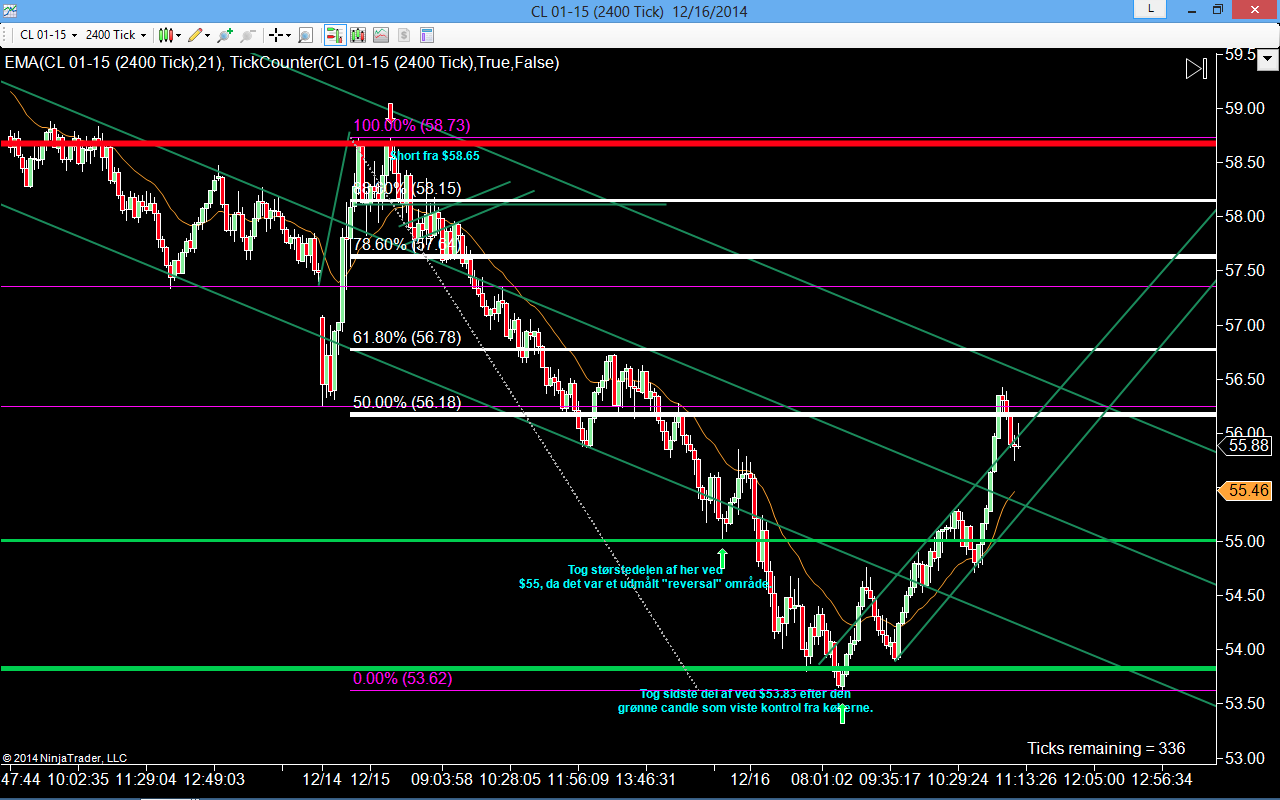Expand the crosshair cursor dropdown arrow
Viewport: 1280px width, 800px height.
point(288,35)
